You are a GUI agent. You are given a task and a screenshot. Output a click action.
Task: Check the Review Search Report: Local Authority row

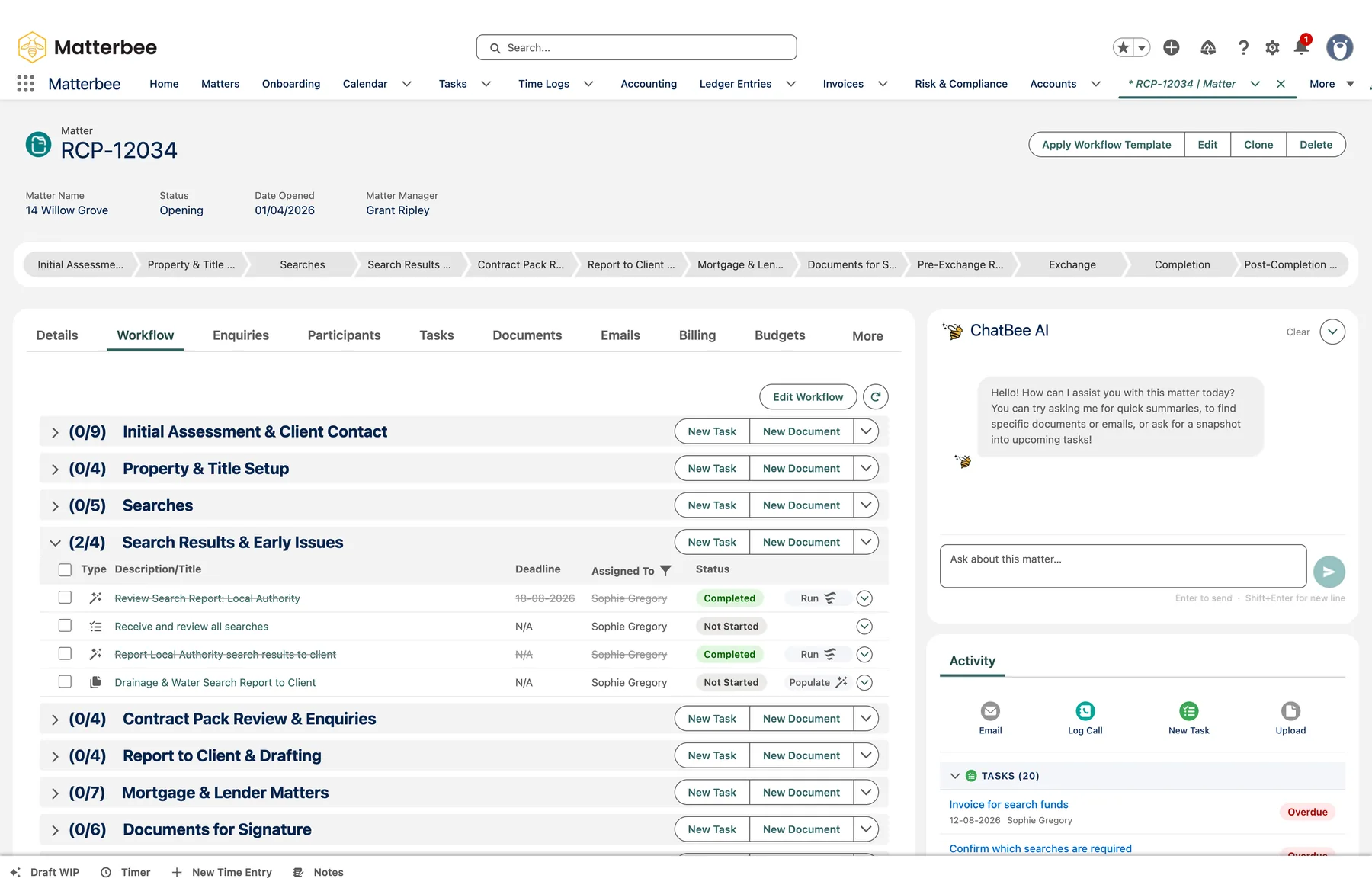click(x=65, y=598)
